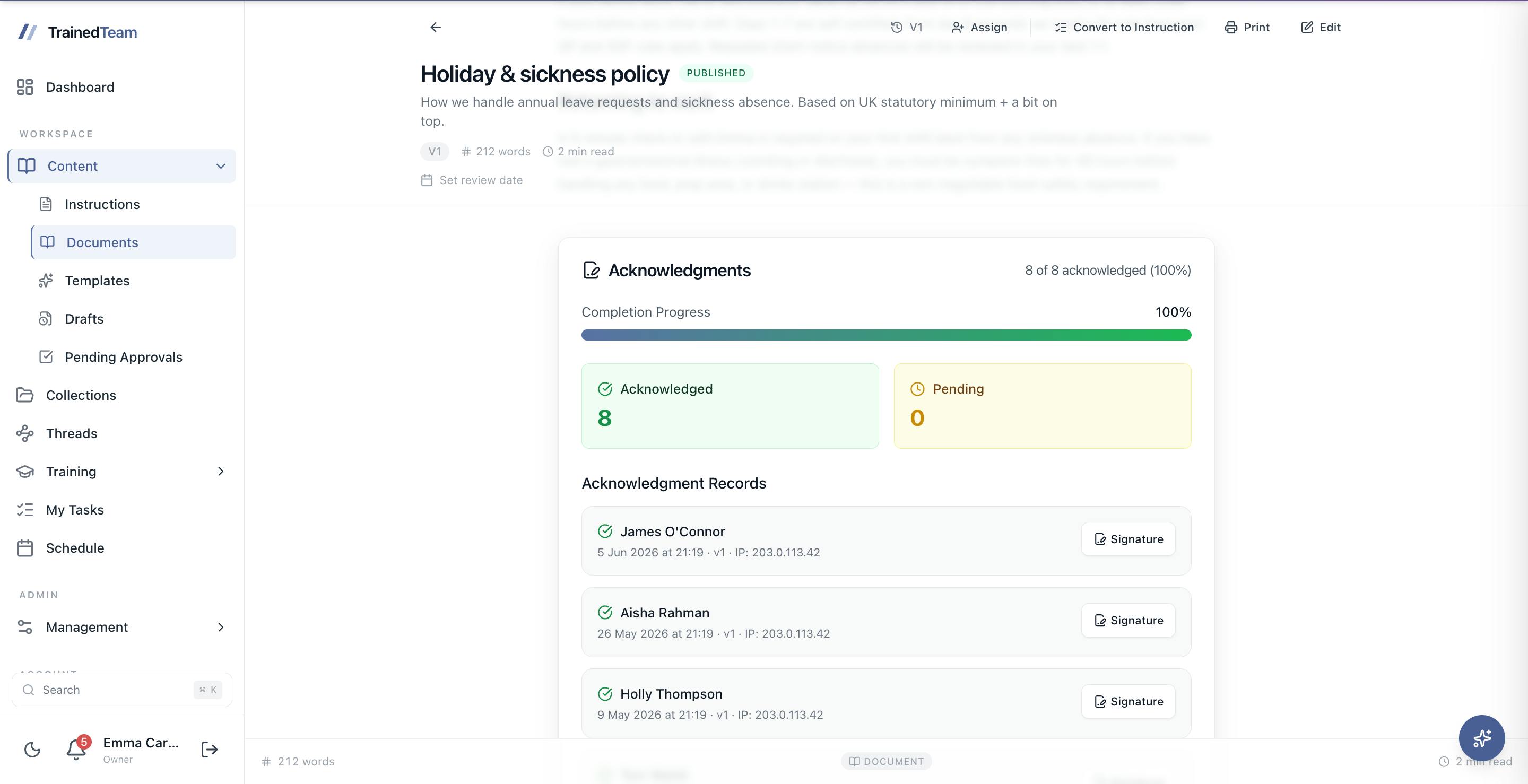1528x784 pixels.
Task: View Holly Thompson's signature
Action: [1128, 702]
